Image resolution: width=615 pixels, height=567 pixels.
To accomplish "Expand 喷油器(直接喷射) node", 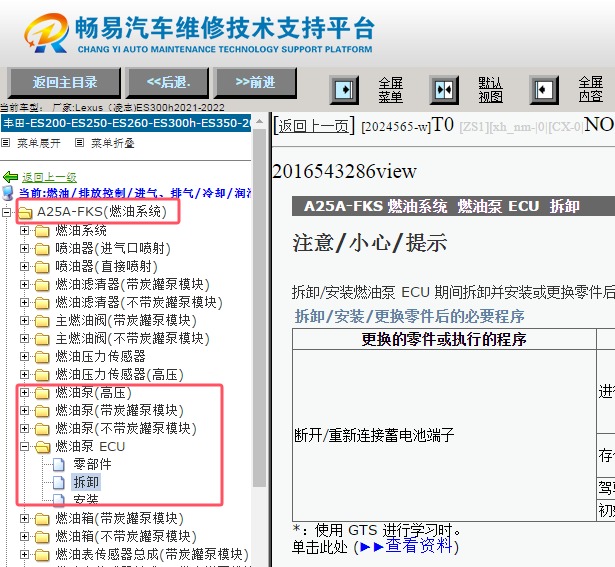I will click(24, 266).
